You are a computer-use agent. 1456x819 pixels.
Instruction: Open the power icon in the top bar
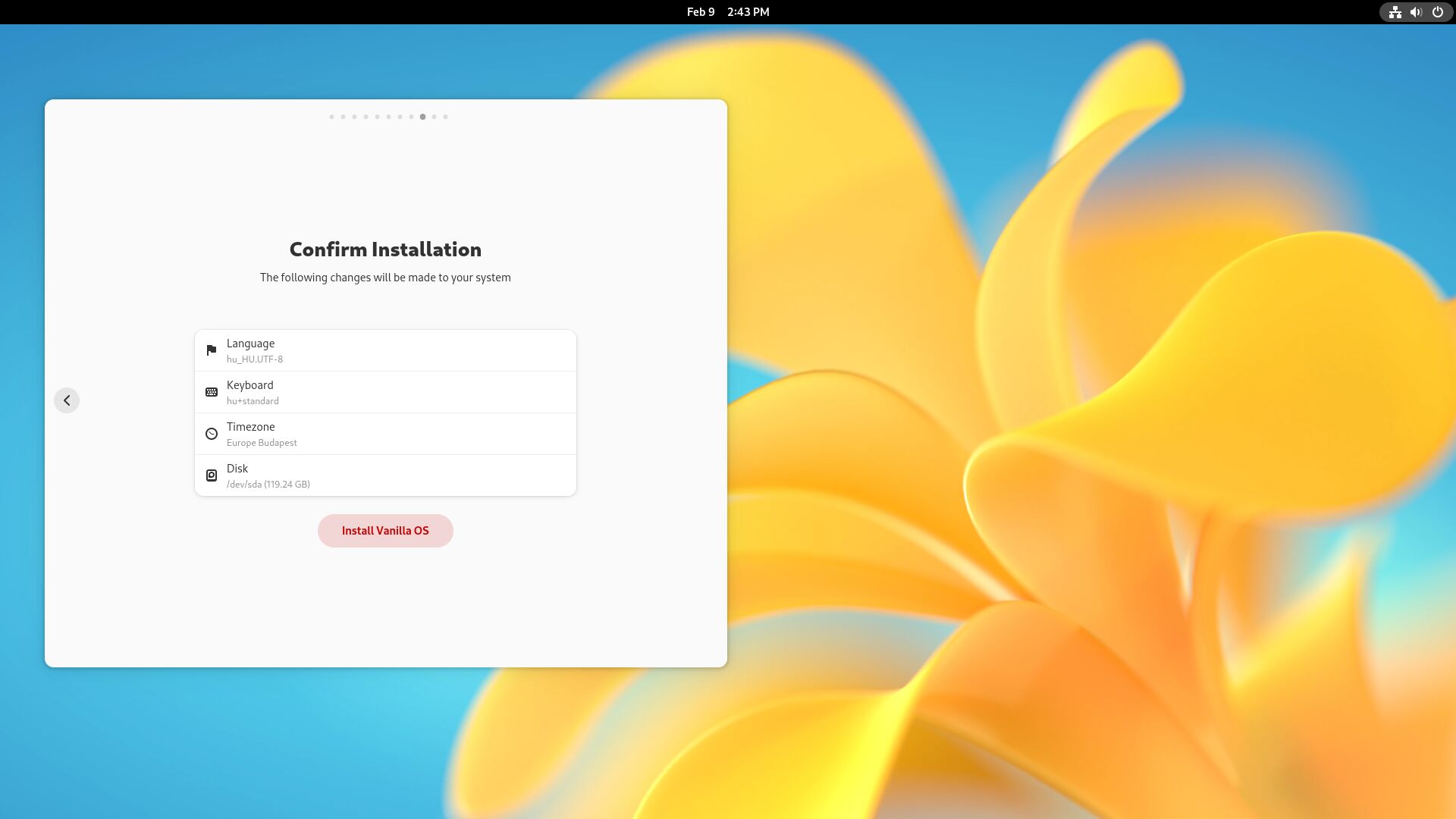(x=1437, y=12)
